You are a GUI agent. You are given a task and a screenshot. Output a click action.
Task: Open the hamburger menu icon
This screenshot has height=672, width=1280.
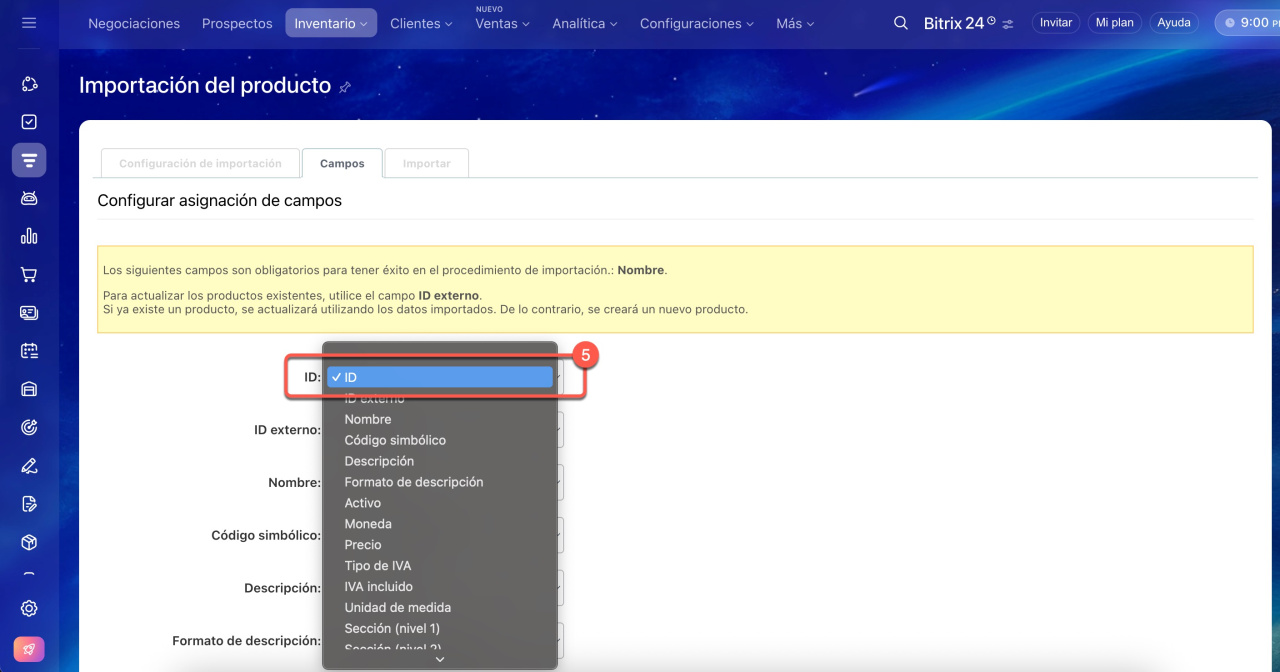(29, 23)
